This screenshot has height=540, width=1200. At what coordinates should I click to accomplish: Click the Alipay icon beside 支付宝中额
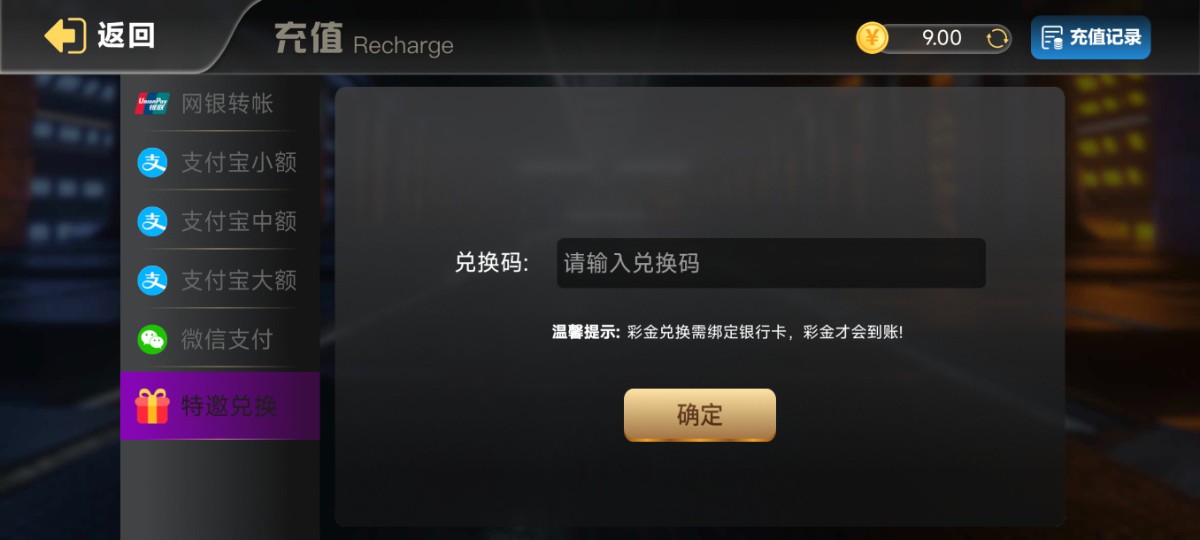(x=152, y=221)
